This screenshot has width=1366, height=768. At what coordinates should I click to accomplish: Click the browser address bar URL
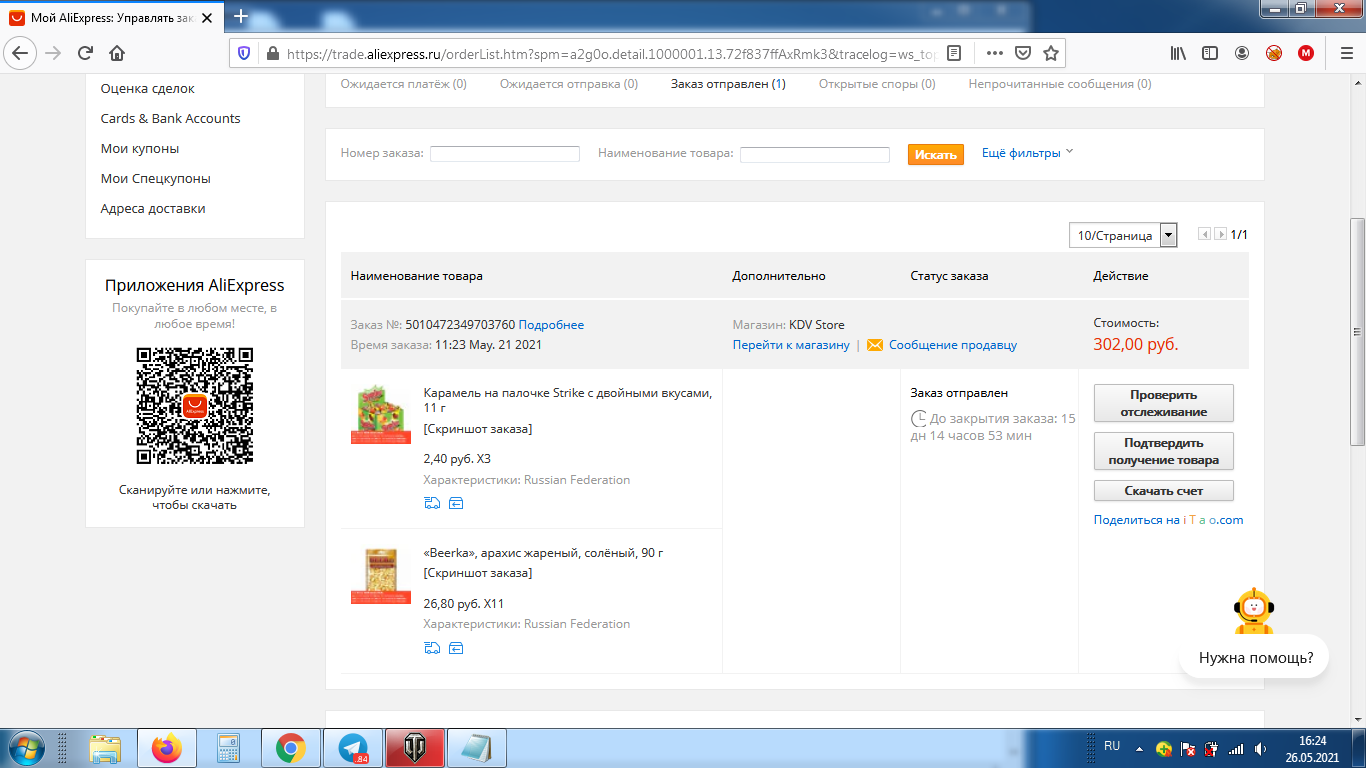point(610,53)
